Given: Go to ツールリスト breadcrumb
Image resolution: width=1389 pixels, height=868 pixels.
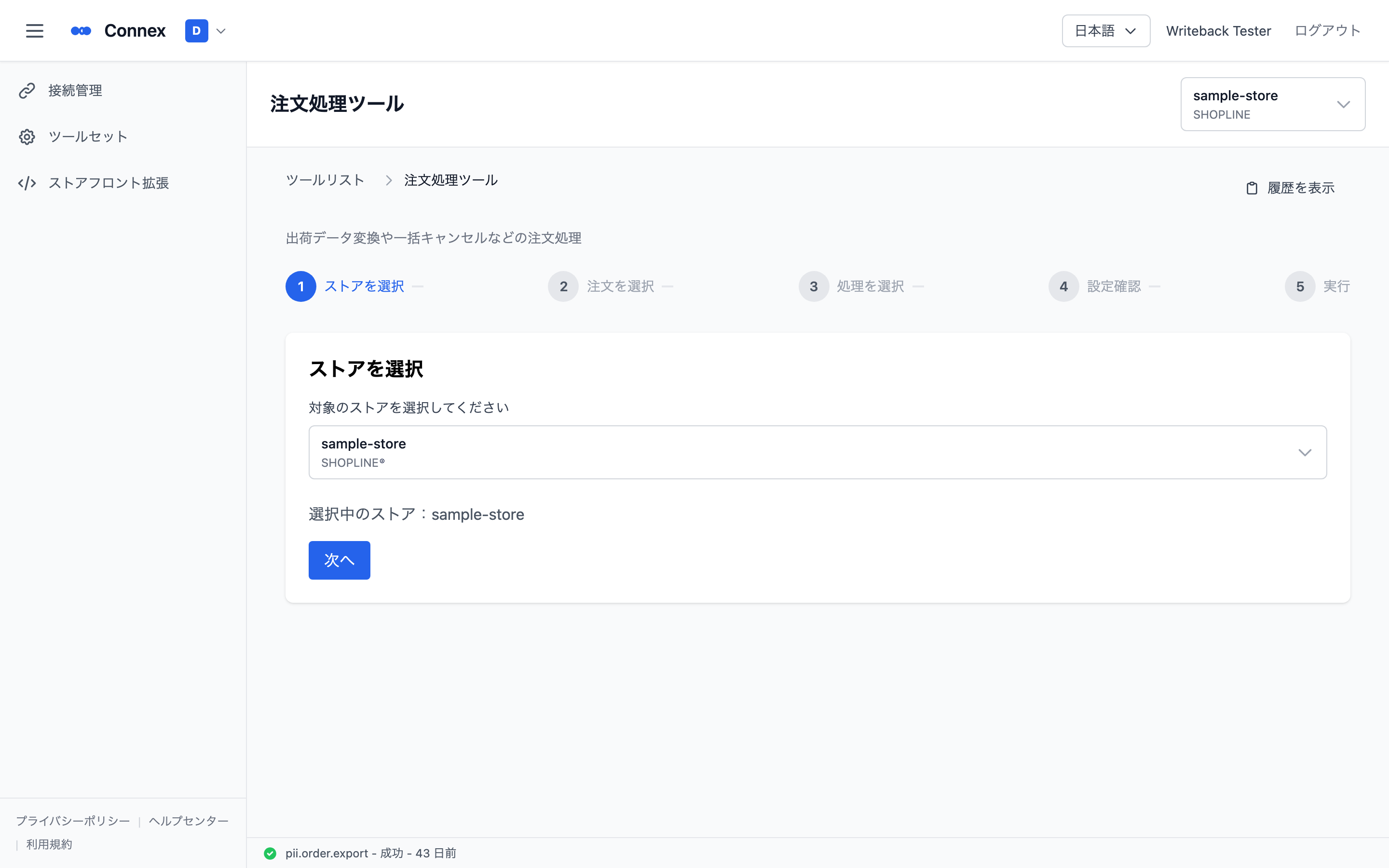Looking at the screenshot, I should 325,180.
